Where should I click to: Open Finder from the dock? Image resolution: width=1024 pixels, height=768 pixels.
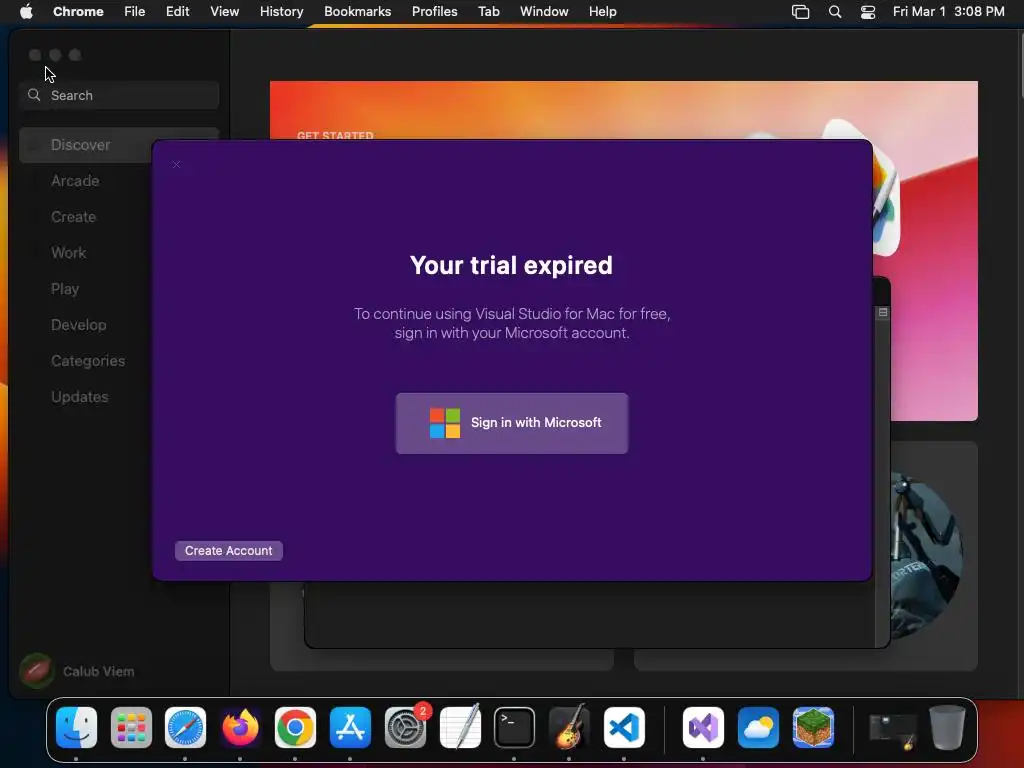pos(76,728)
